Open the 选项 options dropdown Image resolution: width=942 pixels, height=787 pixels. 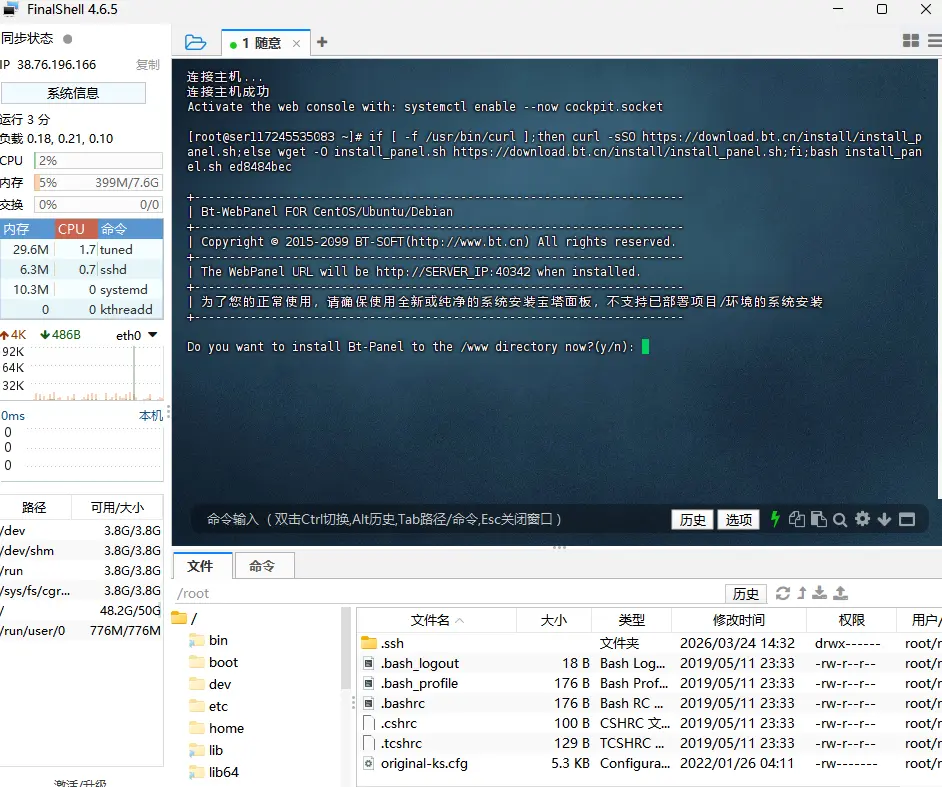tap(738, 519)
